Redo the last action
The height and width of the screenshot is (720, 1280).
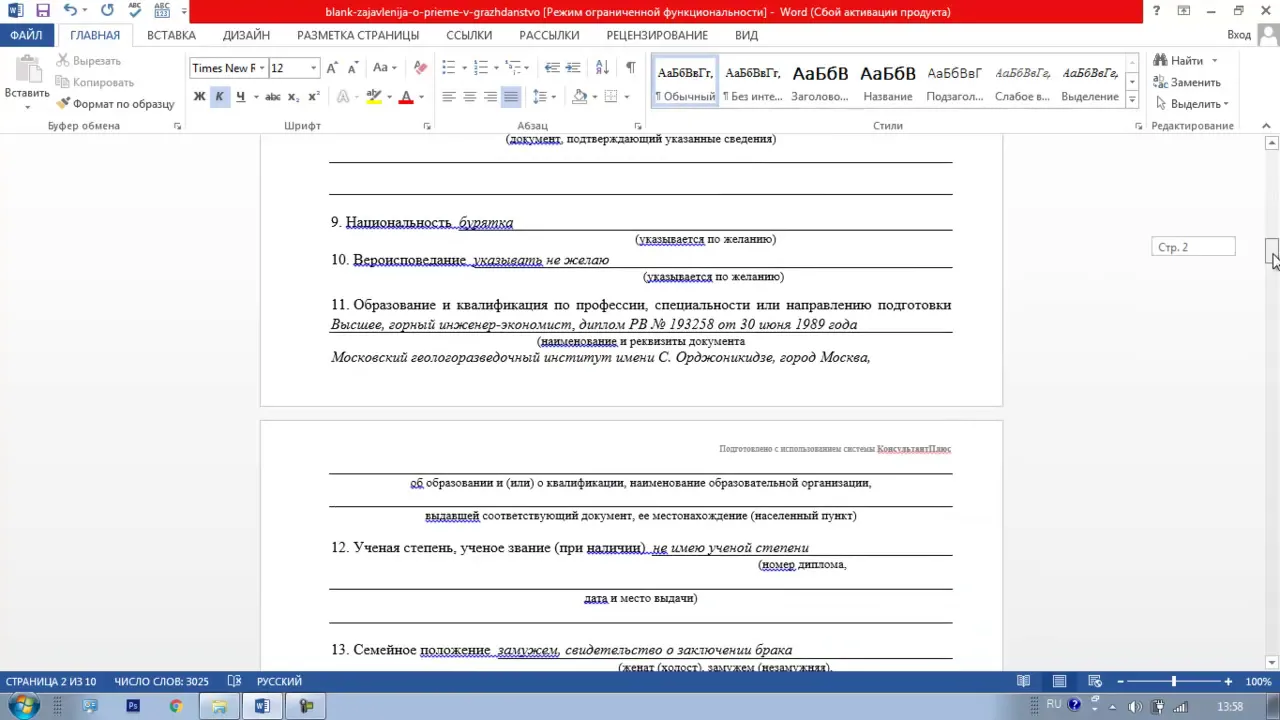[107, 11]
